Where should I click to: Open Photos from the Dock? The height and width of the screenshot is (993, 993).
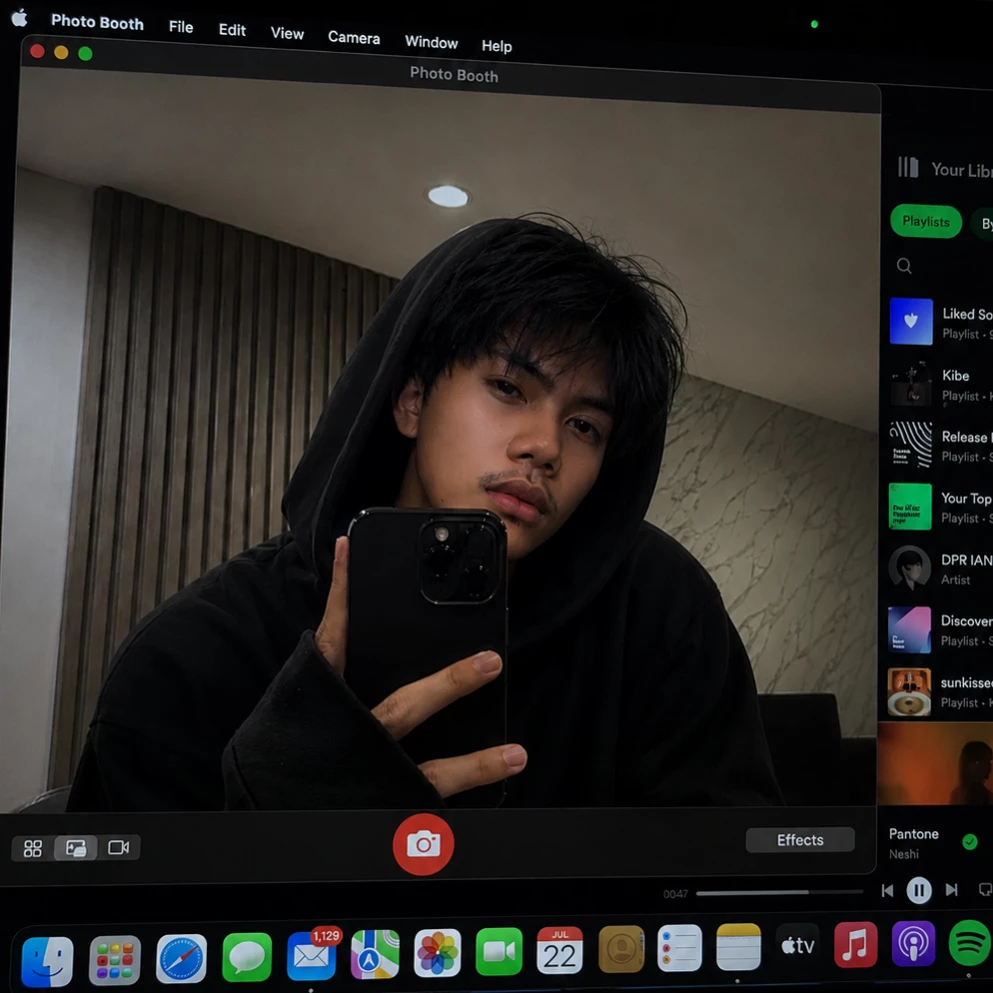click(437, 952)
